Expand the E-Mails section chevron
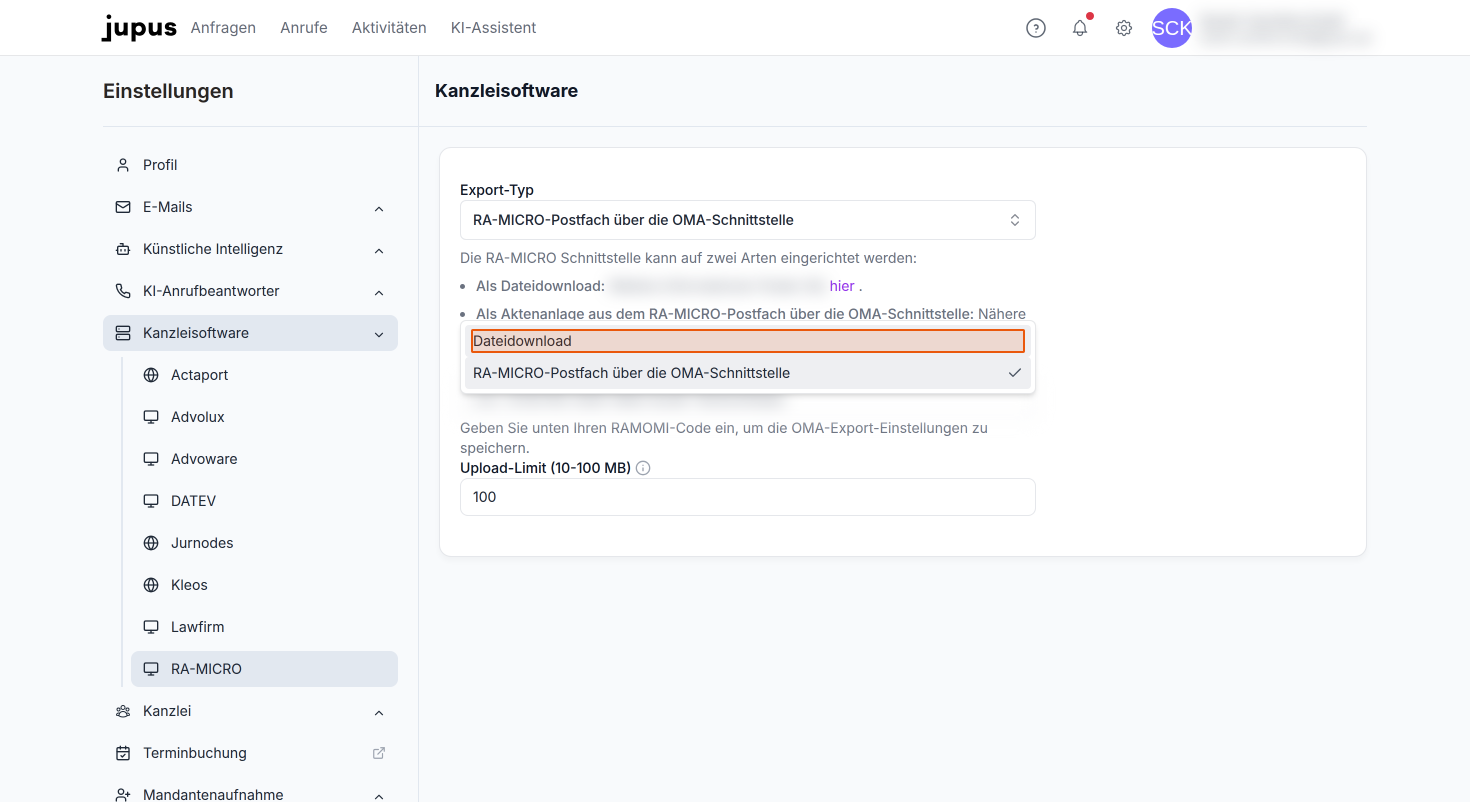 point(379,208)
